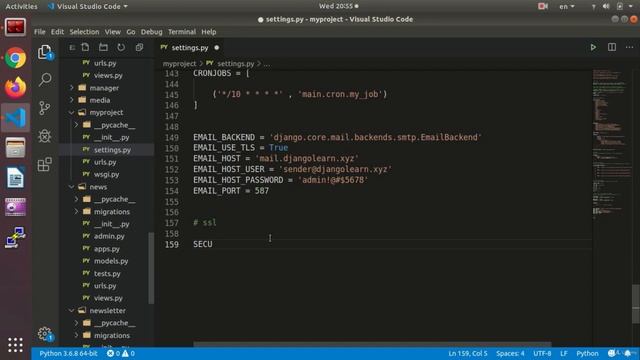Open the File menu
The height and width of the screenshot is (360, 640).
pyautogui.click(x=40, y=31)
